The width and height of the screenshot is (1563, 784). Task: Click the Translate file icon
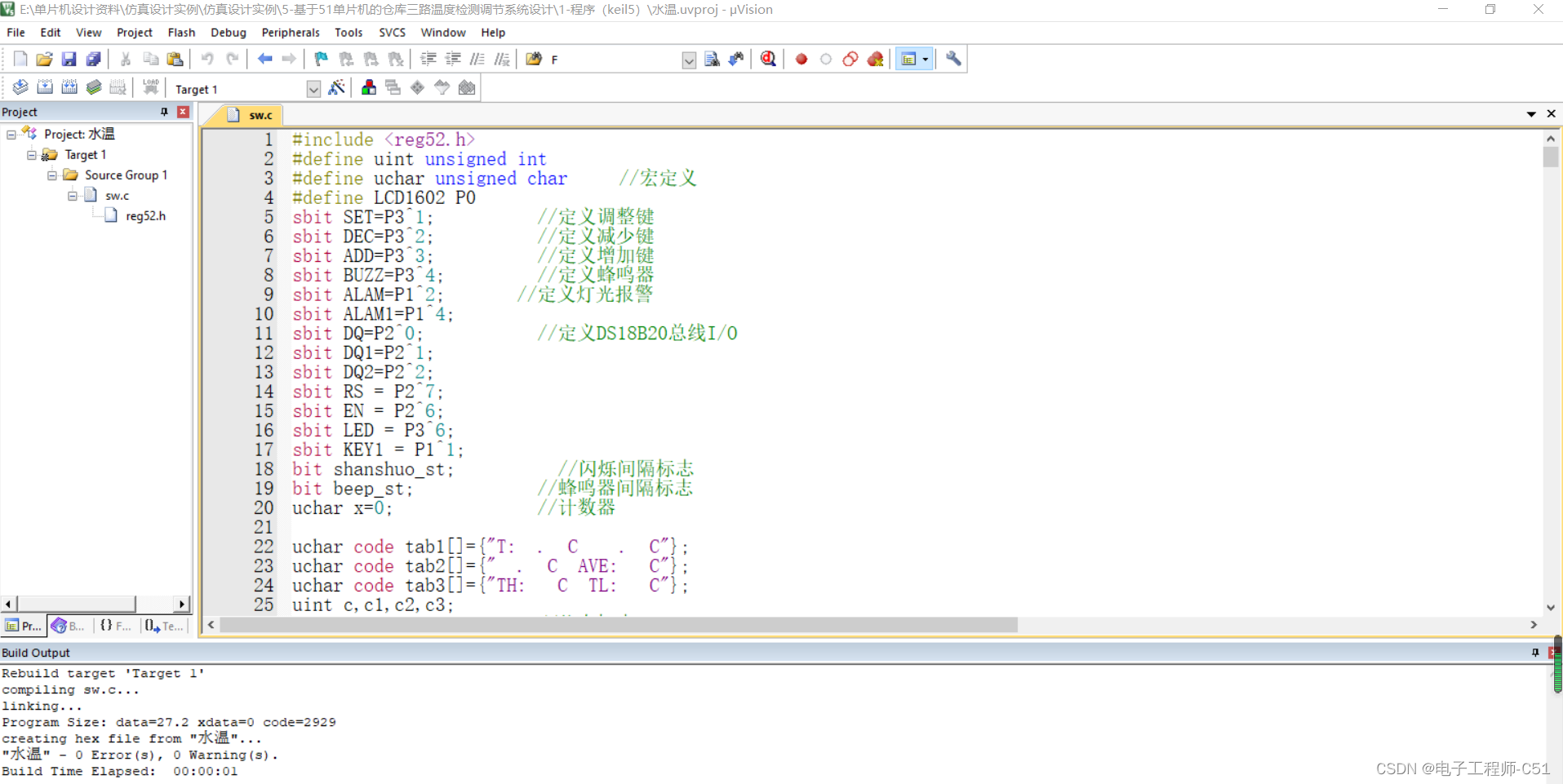click(20, 87)
